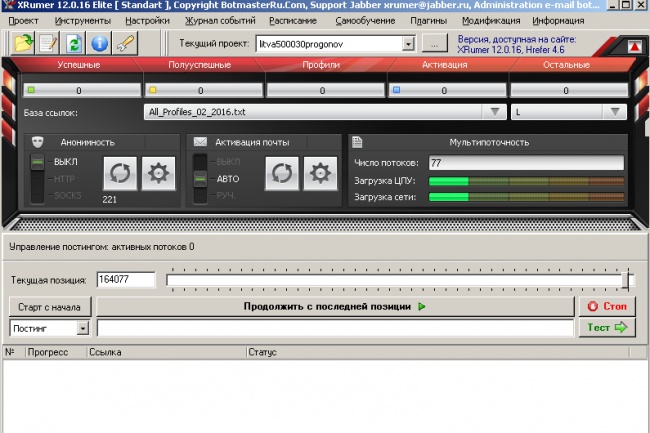Click the position slider thumb
The width and height of the screenshot is (650, 433).
point(626,281)
